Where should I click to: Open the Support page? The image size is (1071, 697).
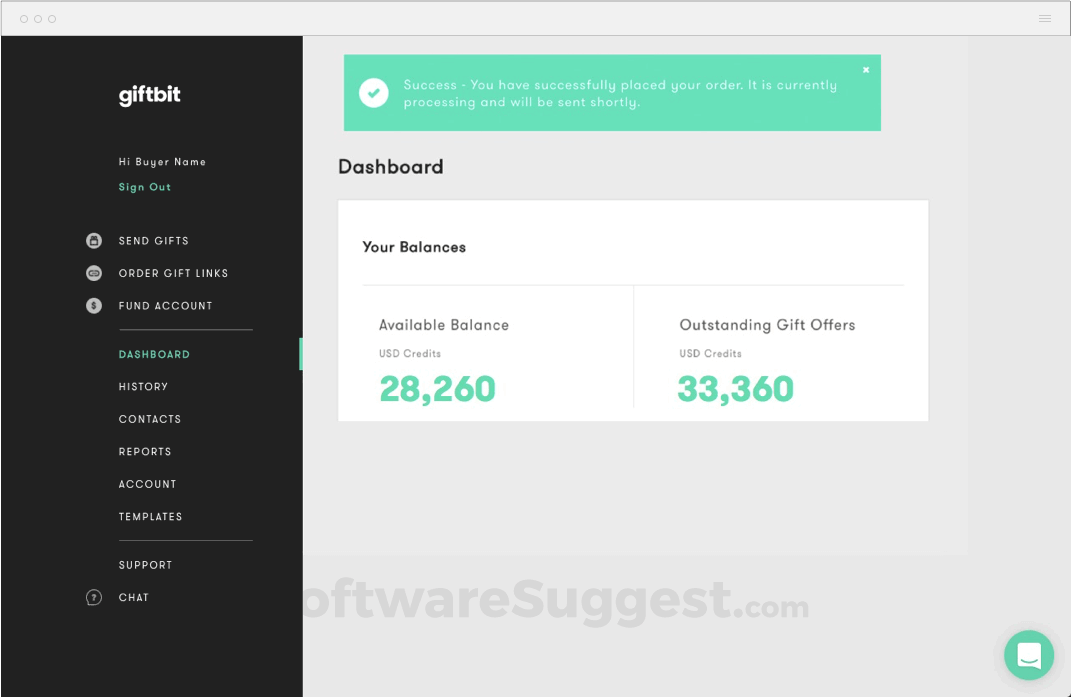coord(145,564)
